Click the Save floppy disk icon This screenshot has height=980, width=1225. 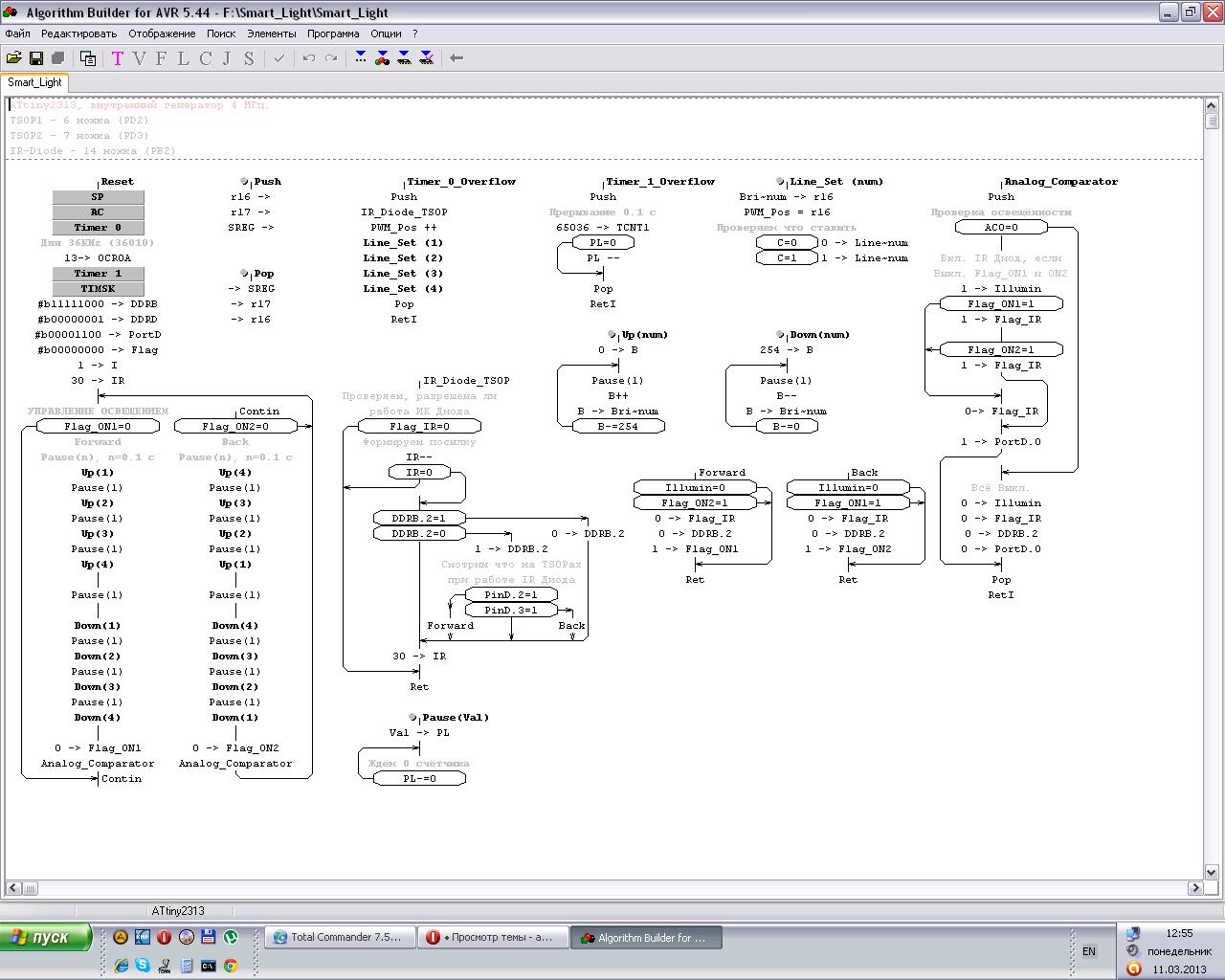[x=36, y=58]
